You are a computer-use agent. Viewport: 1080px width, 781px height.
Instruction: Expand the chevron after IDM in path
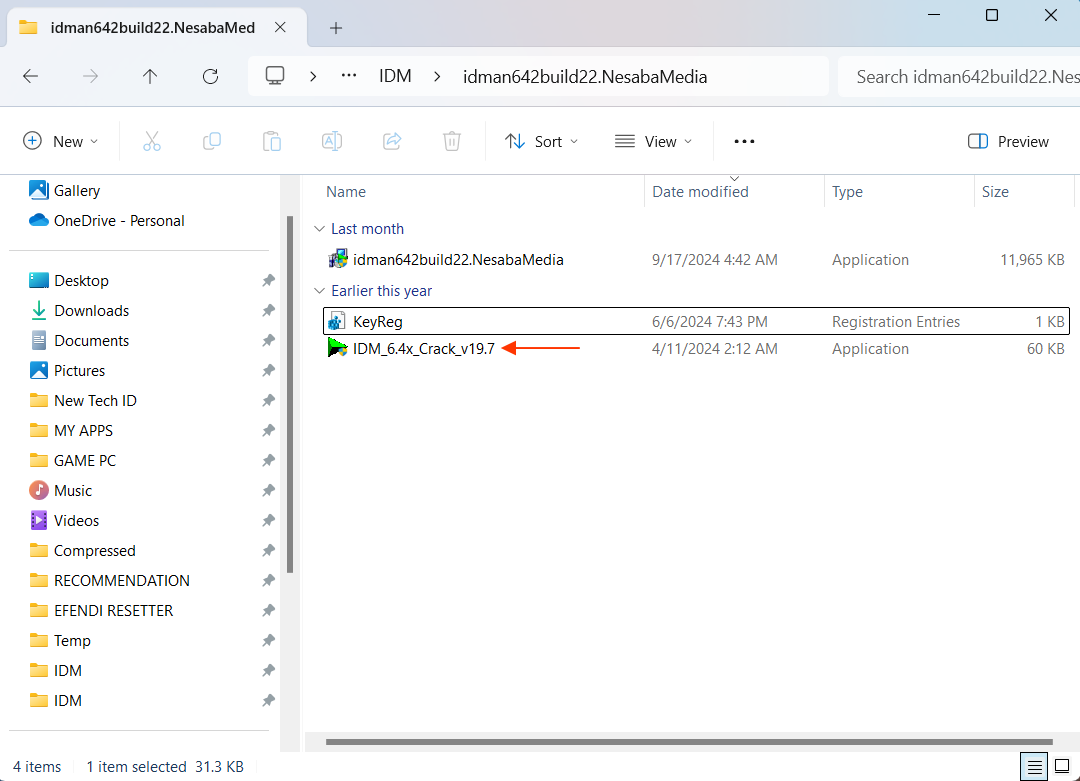point(437,76)
